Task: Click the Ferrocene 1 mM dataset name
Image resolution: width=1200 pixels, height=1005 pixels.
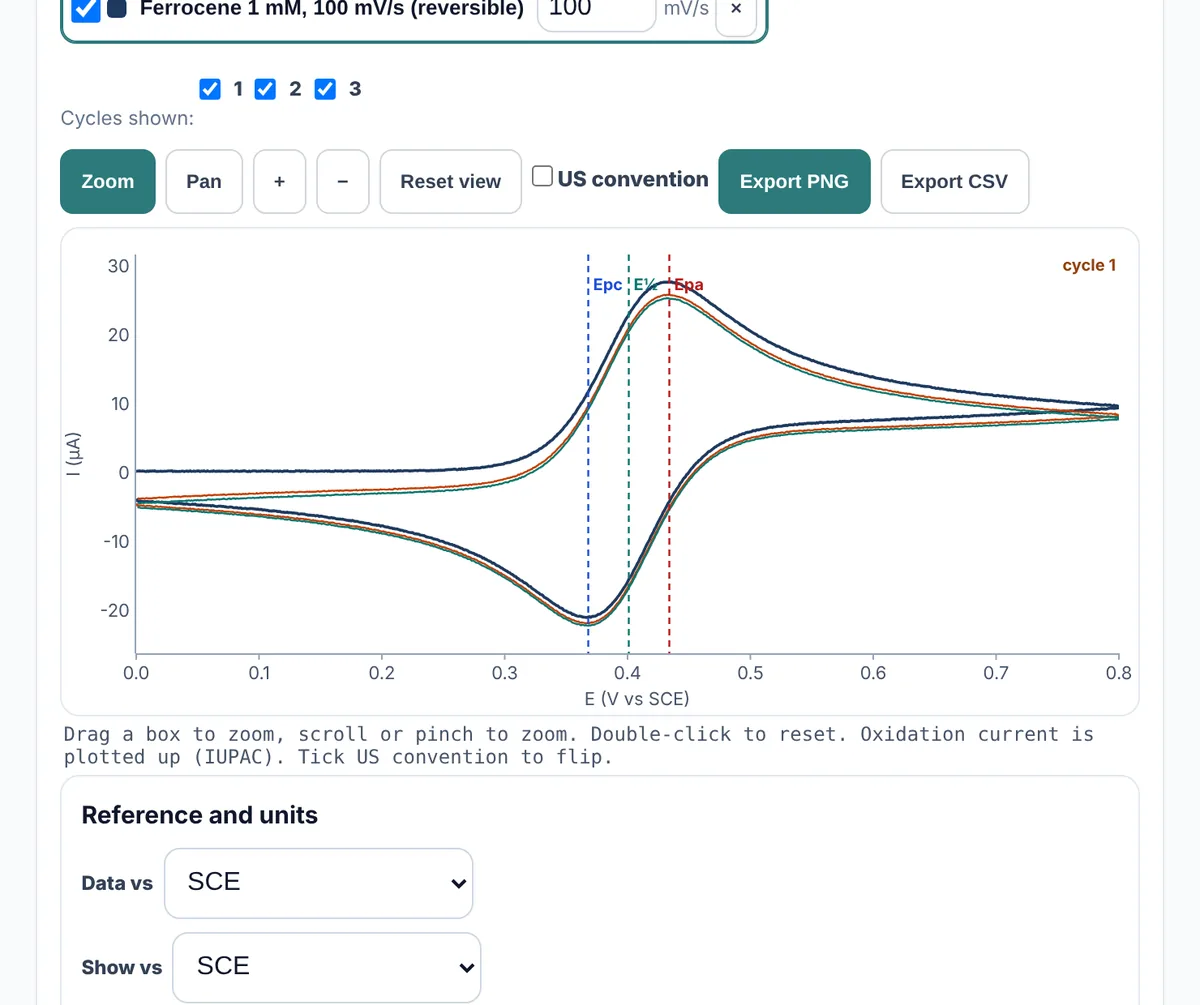Action: coord(332,9)
